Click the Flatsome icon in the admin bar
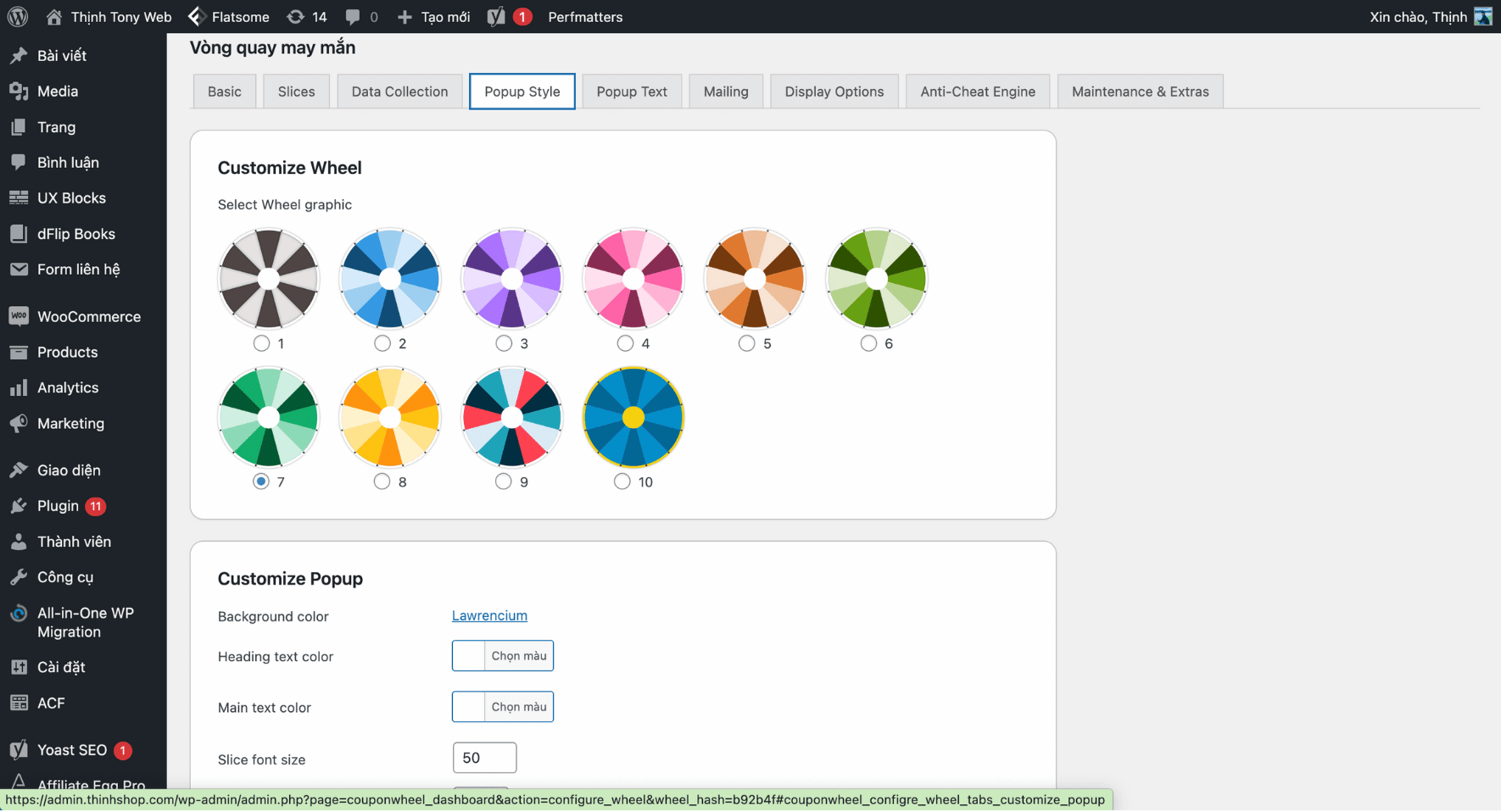 196,16
